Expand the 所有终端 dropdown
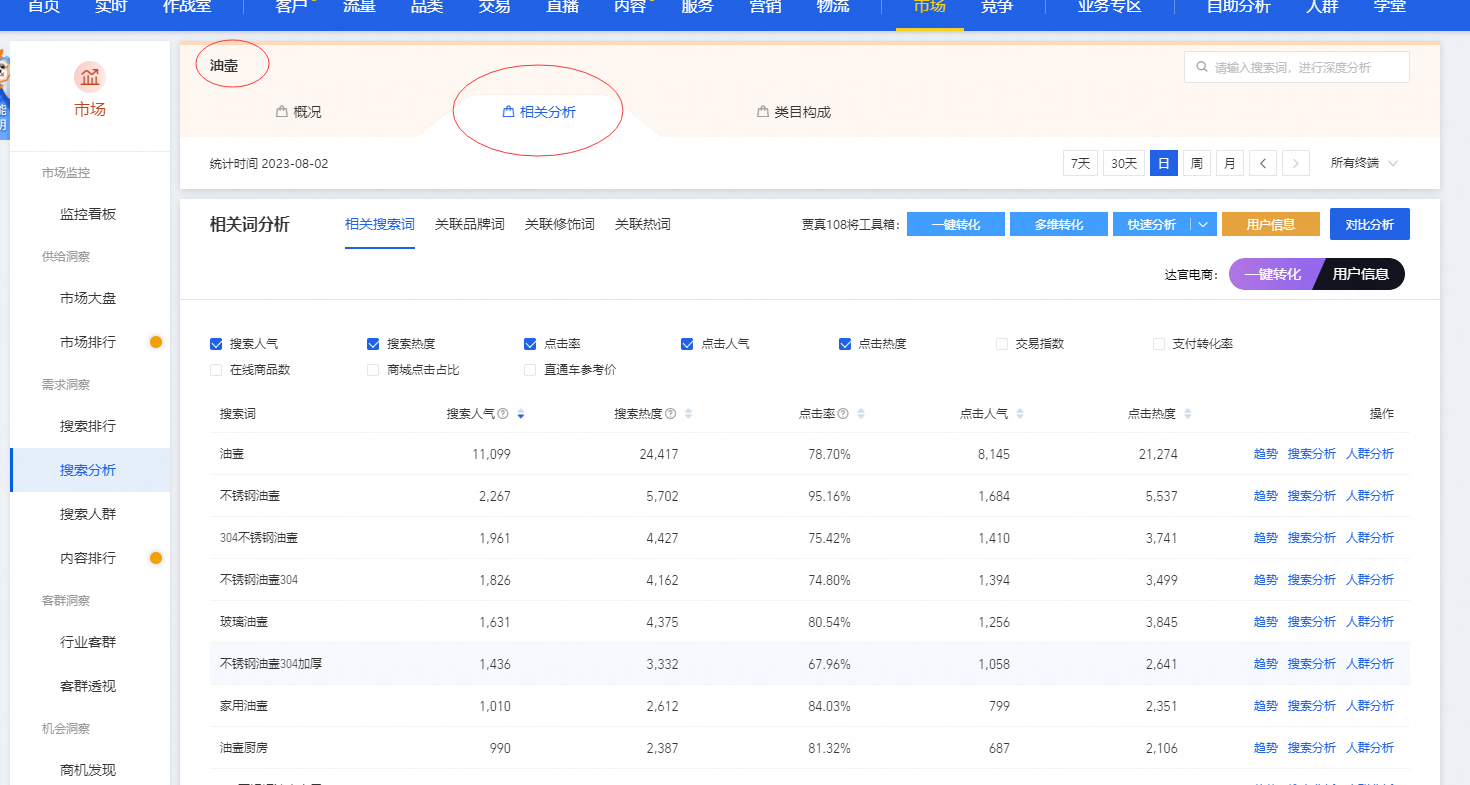 1364,163
